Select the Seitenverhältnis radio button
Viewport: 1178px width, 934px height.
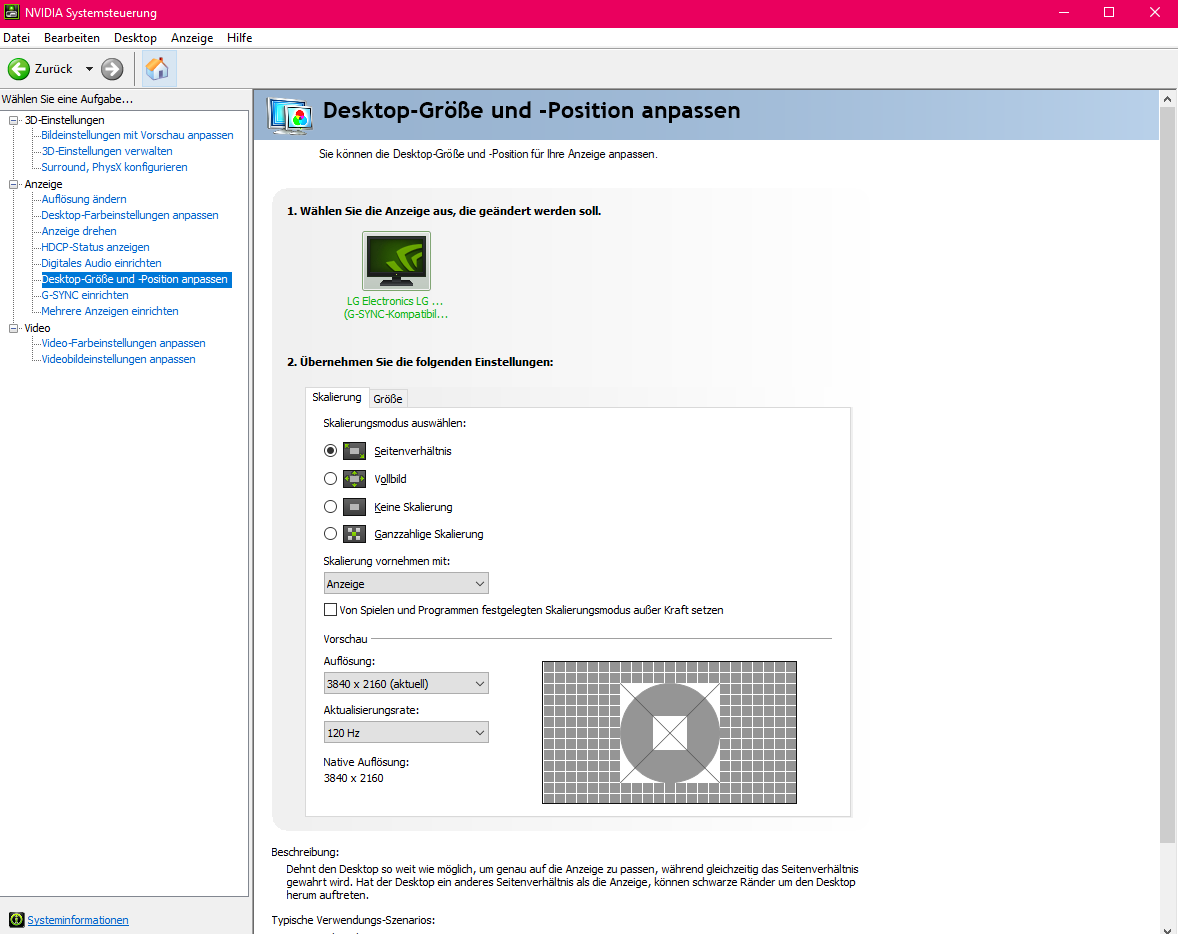pos(331,451)
